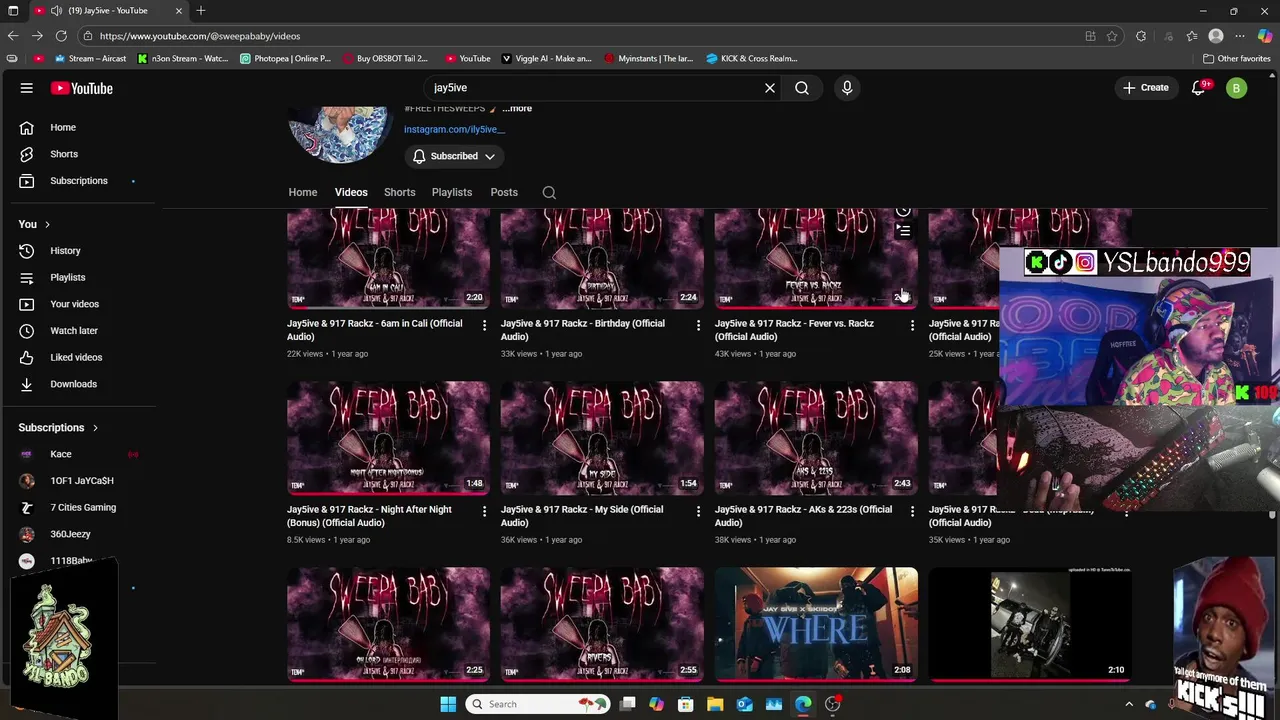Open options menu for 6am in Cali
Screen dimensions: 1280x720
tap(485, 325)
